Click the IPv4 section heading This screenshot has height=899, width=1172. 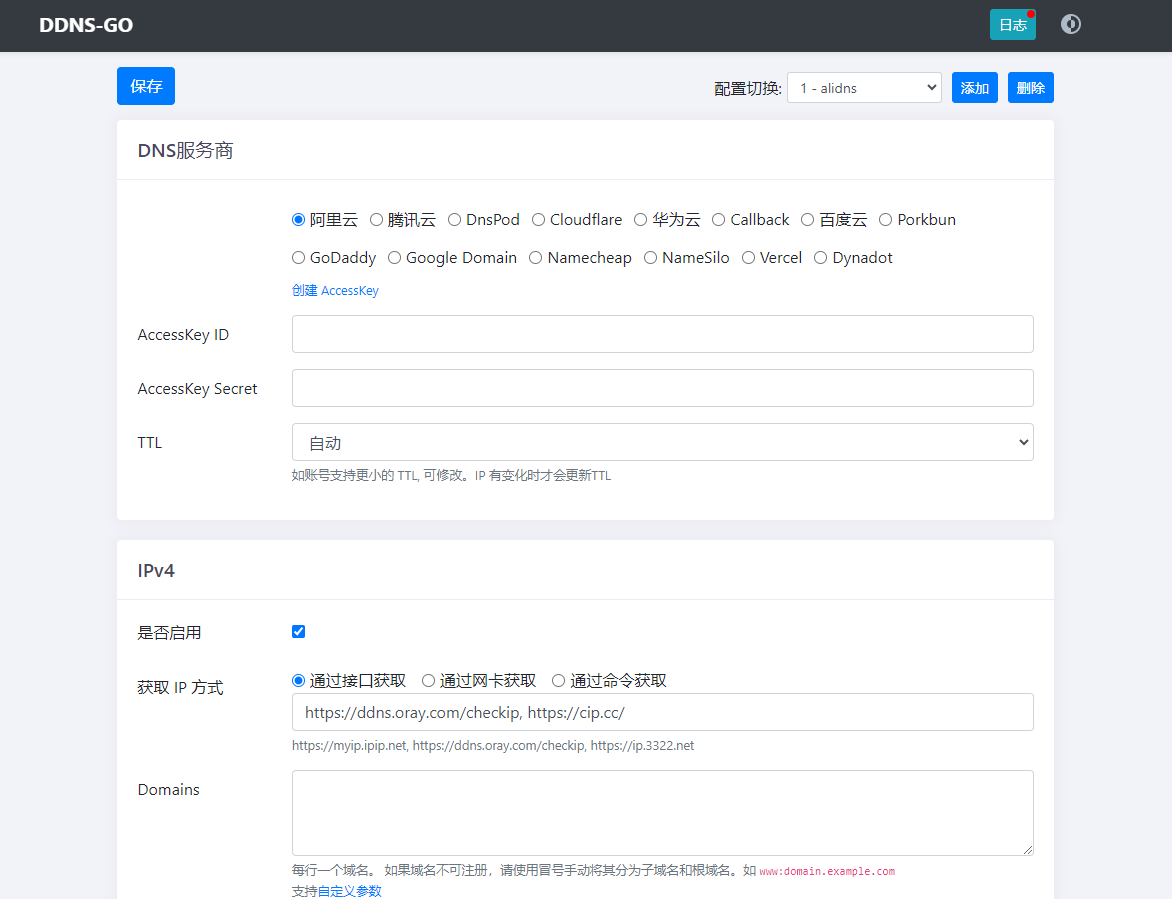click(x=156, y=570)
